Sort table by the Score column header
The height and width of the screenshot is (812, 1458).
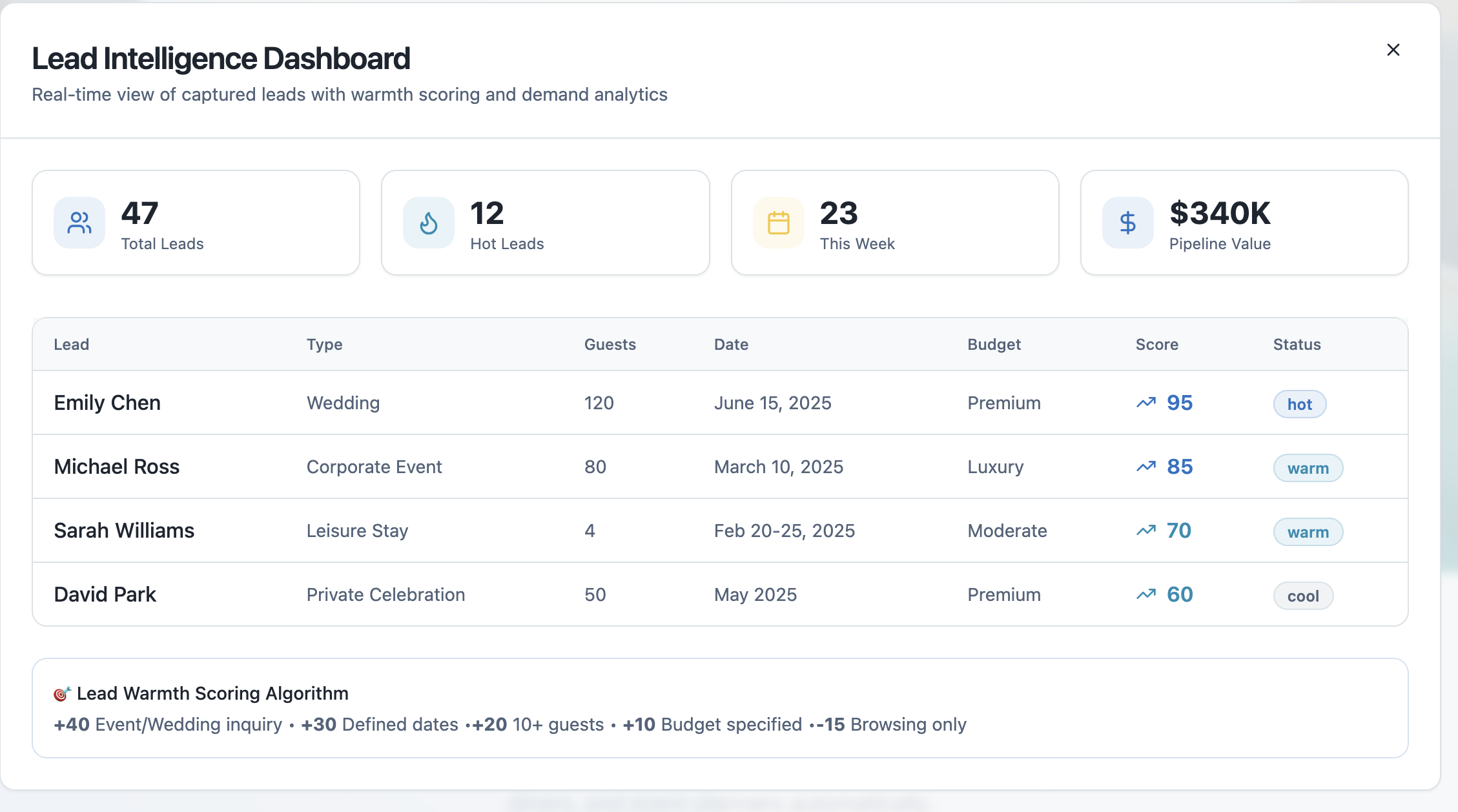click(x=1156, y=344)
